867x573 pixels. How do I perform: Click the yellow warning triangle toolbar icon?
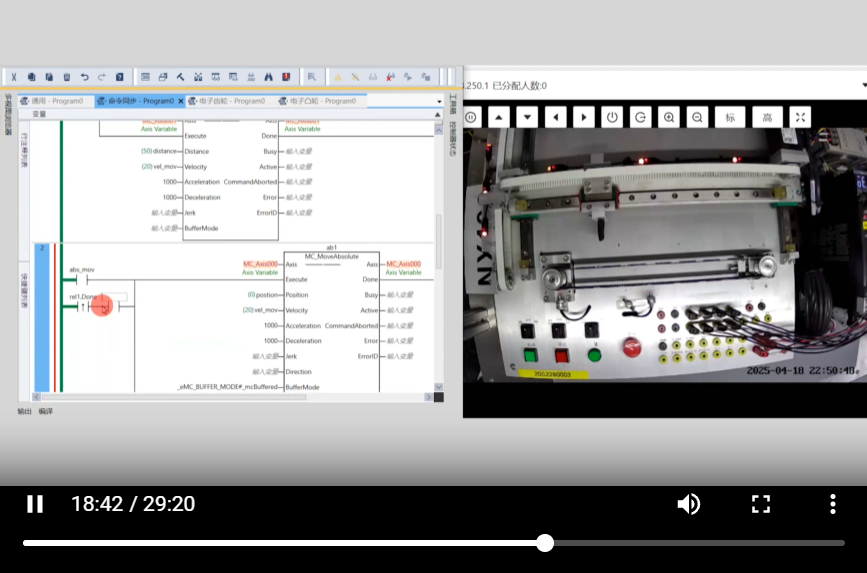click(337, 77)
